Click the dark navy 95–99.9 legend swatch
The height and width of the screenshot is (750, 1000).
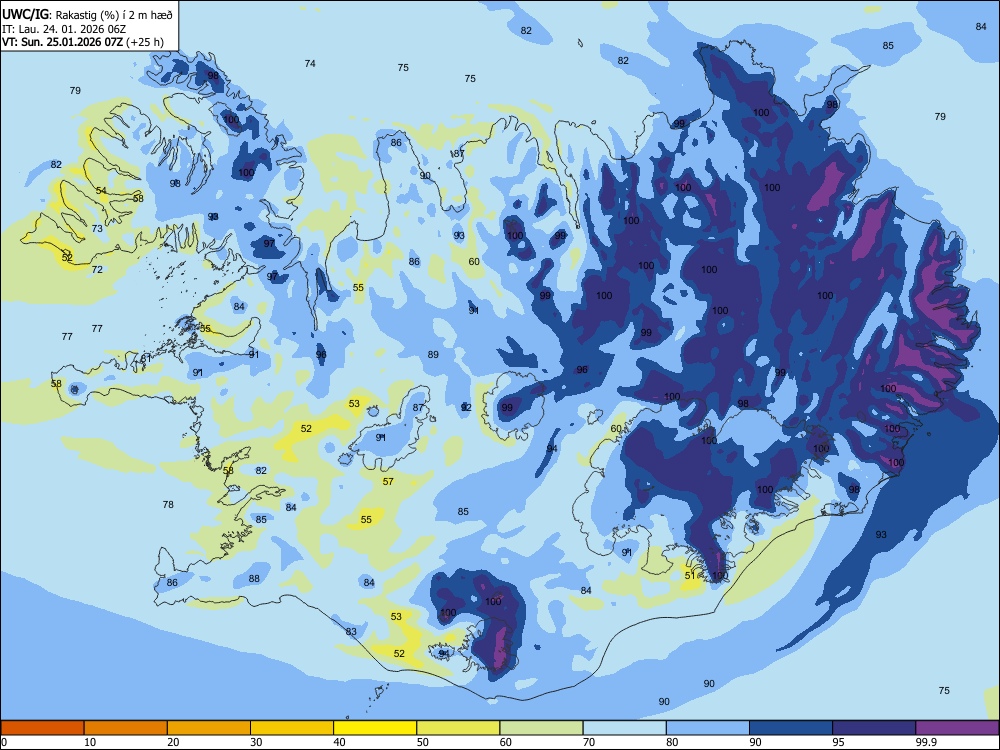tap(874, 728)
